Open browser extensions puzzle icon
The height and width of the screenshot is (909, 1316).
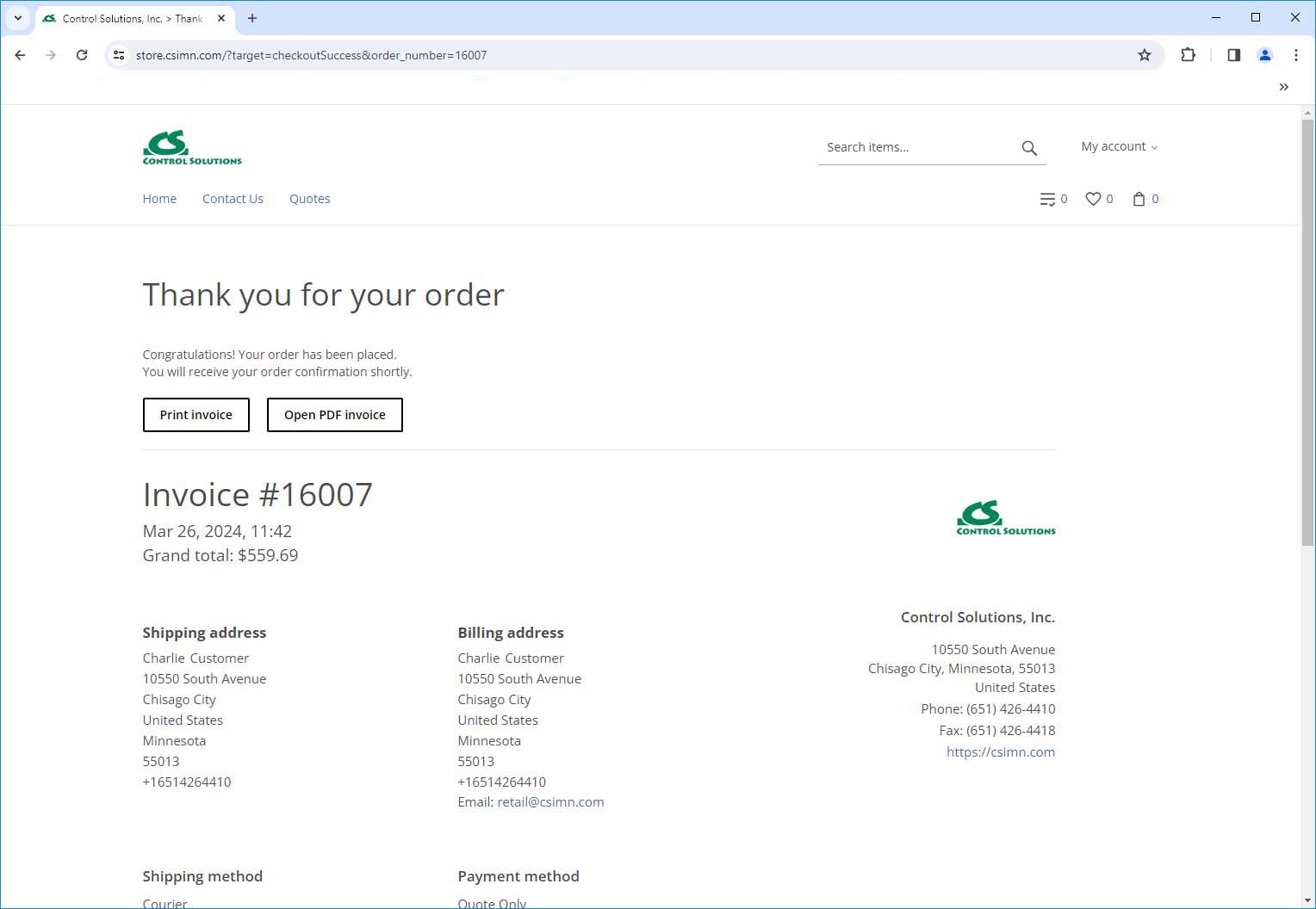click(x=1188, y=55)
